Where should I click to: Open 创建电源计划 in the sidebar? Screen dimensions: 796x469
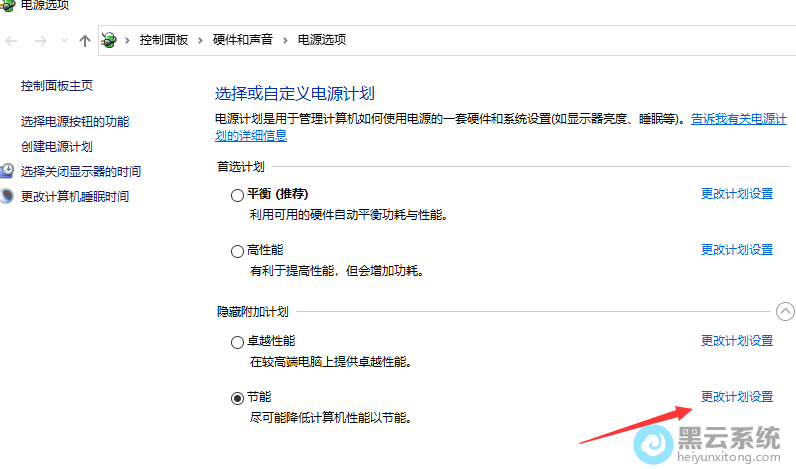click(56, 147)
